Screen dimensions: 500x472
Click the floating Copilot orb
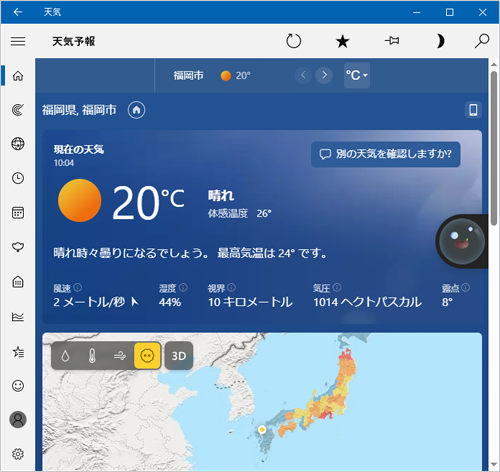tap(462, 241)
